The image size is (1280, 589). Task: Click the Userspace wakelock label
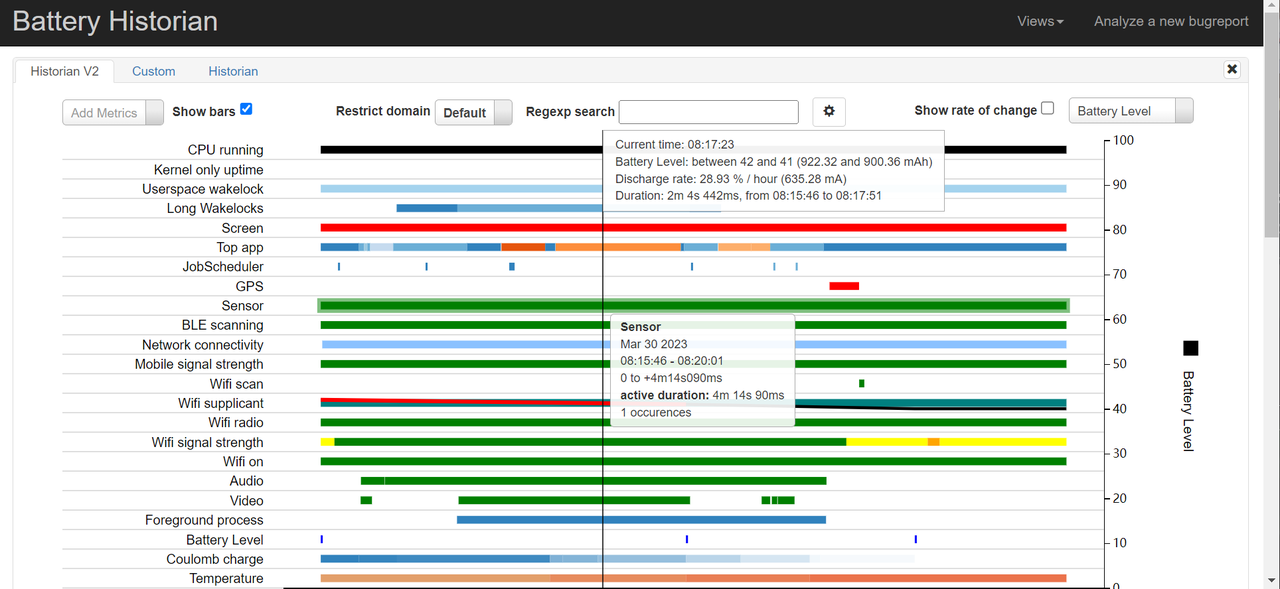(x=203, y=189)
